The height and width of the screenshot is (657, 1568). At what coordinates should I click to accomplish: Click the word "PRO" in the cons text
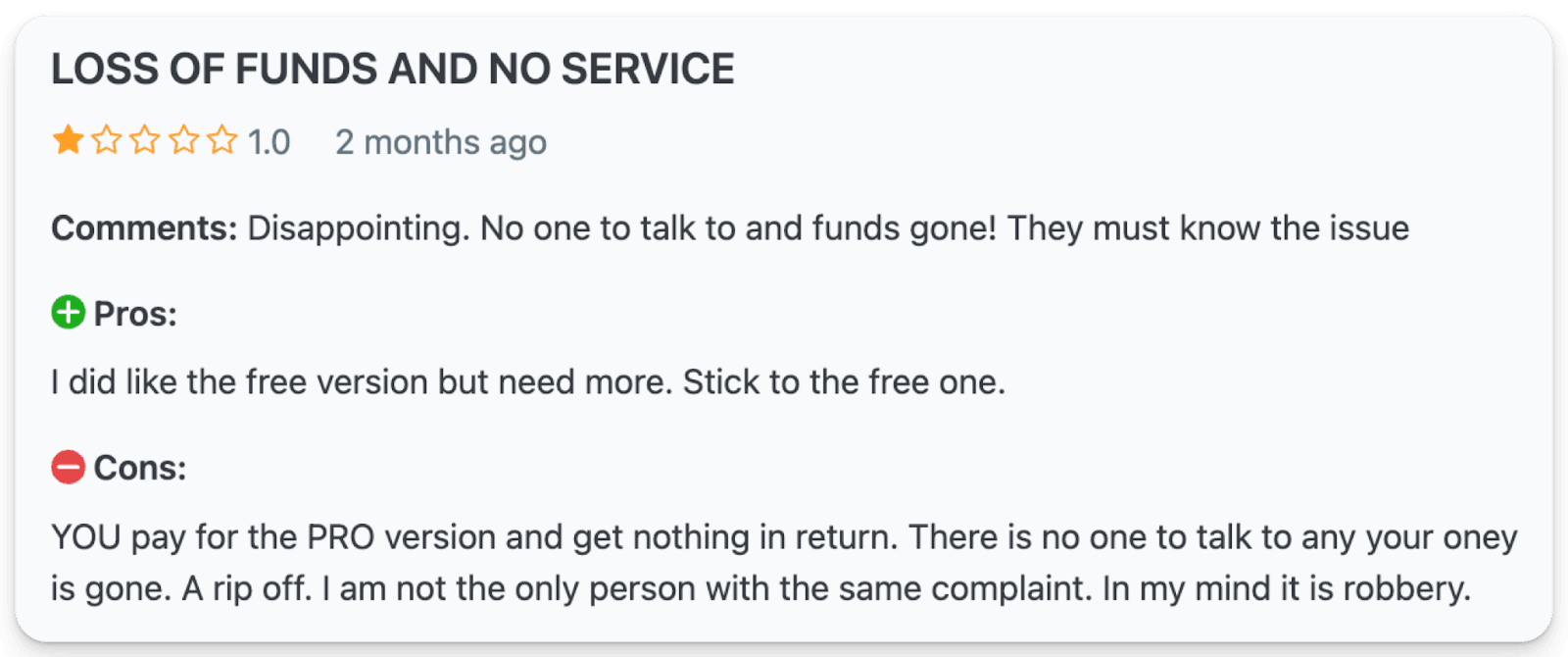[341, 537]
